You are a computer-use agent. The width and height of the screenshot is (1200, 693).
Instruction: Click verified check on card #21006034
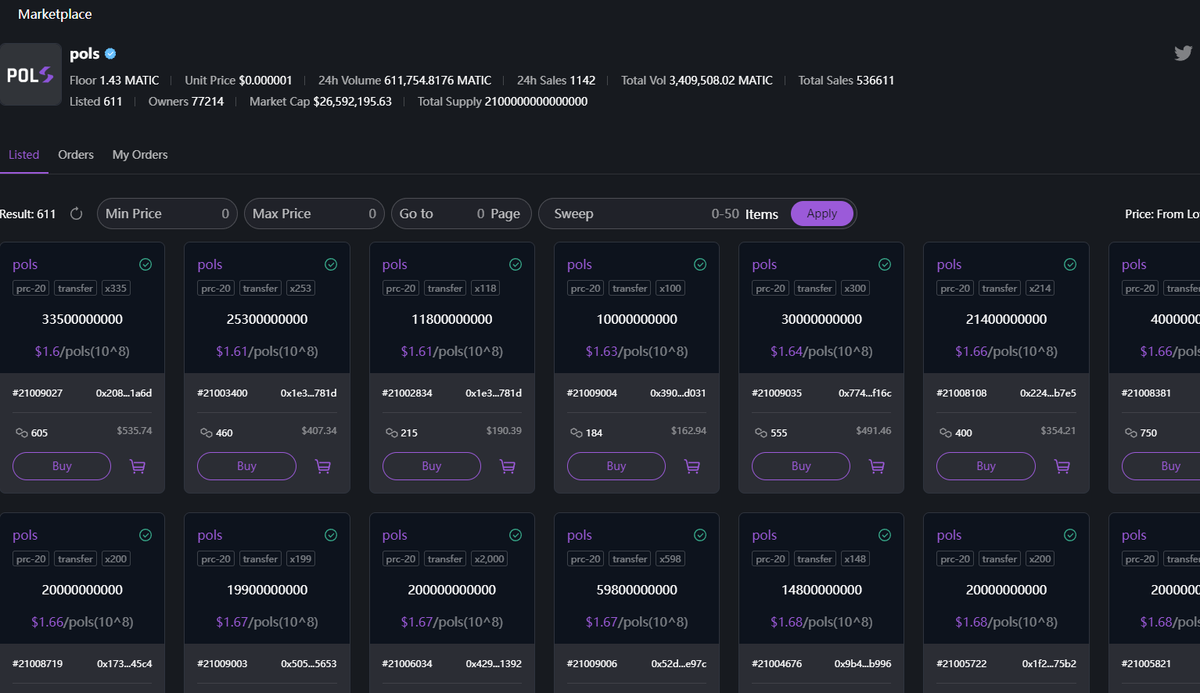click(x=516, y=535)
